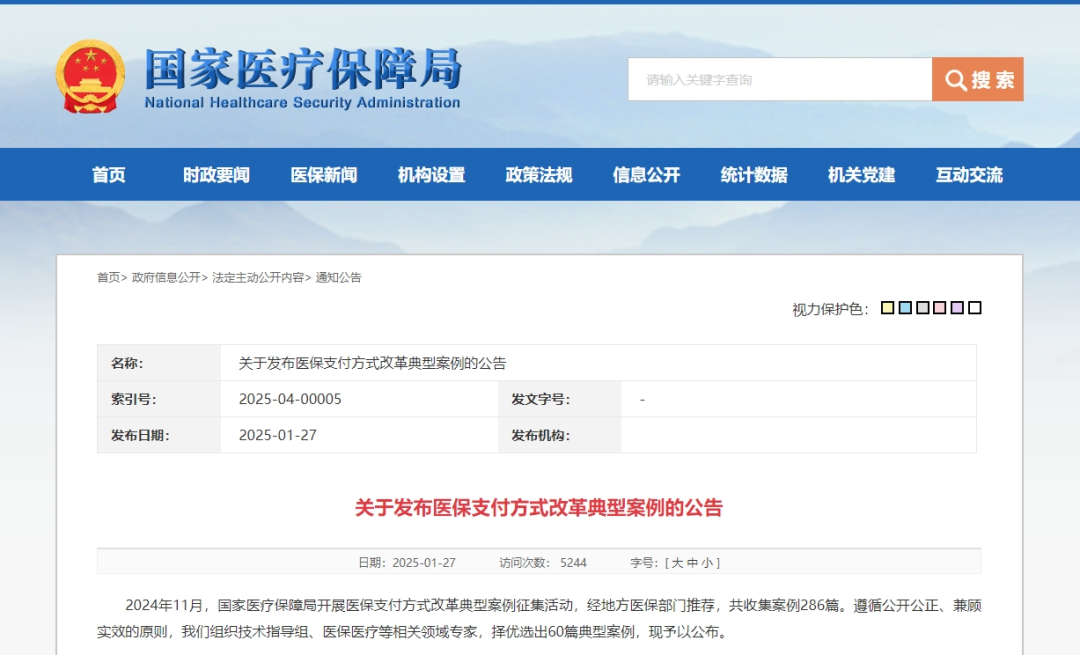The width and height of the screenshot is (1080, 655).
Task: Select the blue eye-protection color swatch
Action: pos(905,308)
